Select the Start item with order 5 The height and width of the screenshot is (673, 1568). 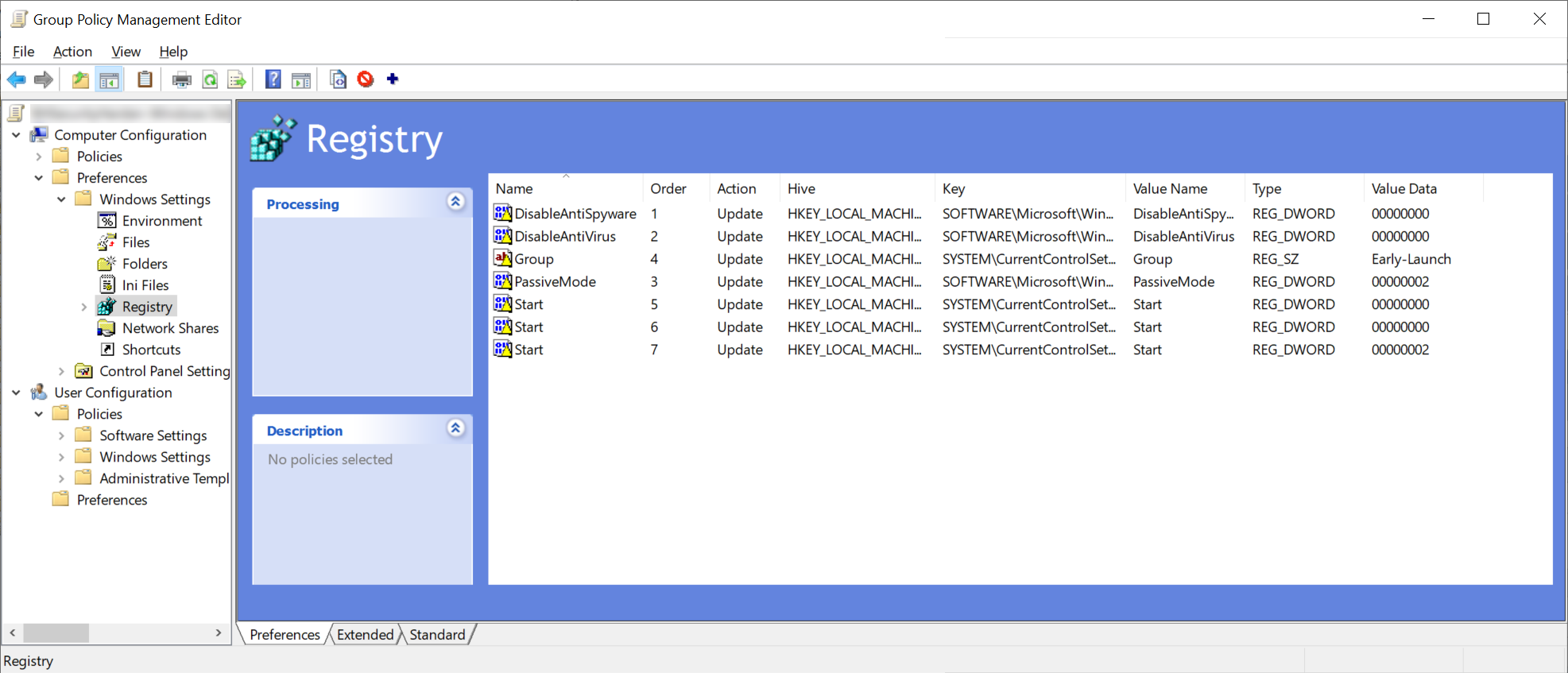tap(529, 304)
